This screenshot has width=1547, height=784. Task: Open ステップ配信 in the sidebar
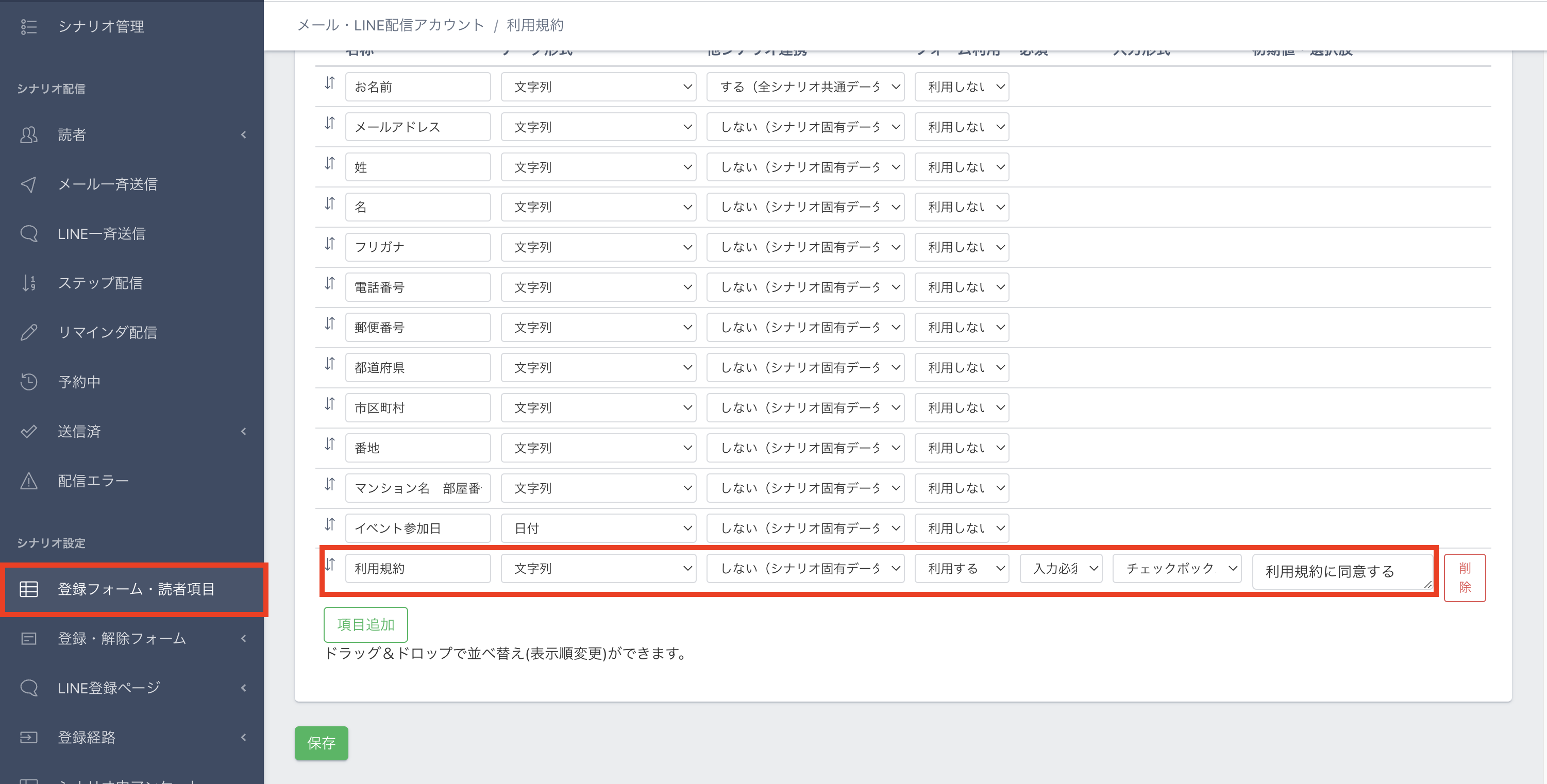click(99, 283)
